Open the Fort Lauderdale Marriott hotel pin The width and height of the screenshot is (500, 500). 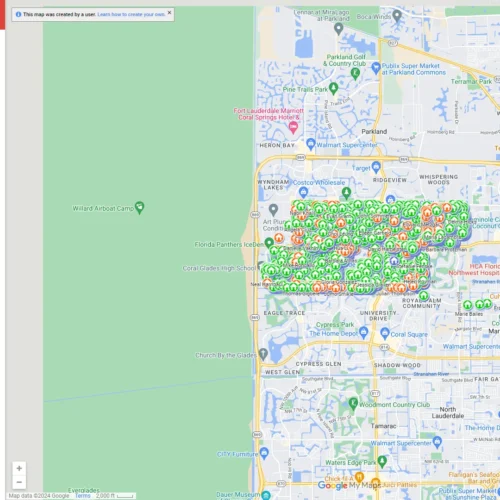pos(293,127)
